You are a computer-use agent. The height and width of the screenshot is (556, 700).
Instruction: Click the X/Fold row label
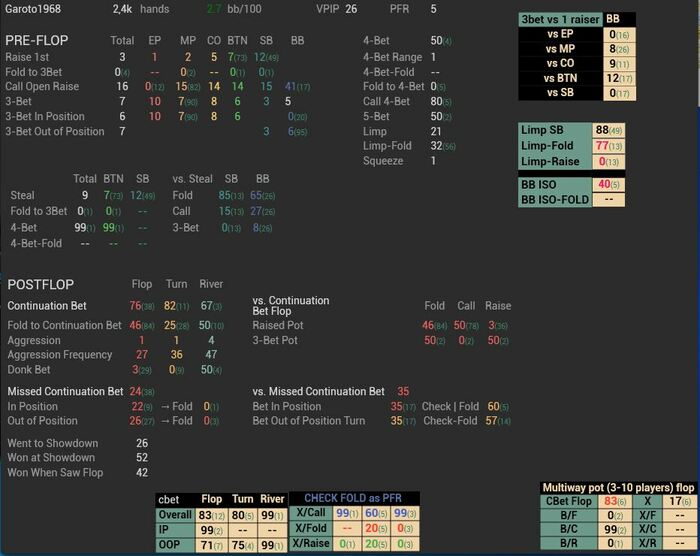(310, 528)
